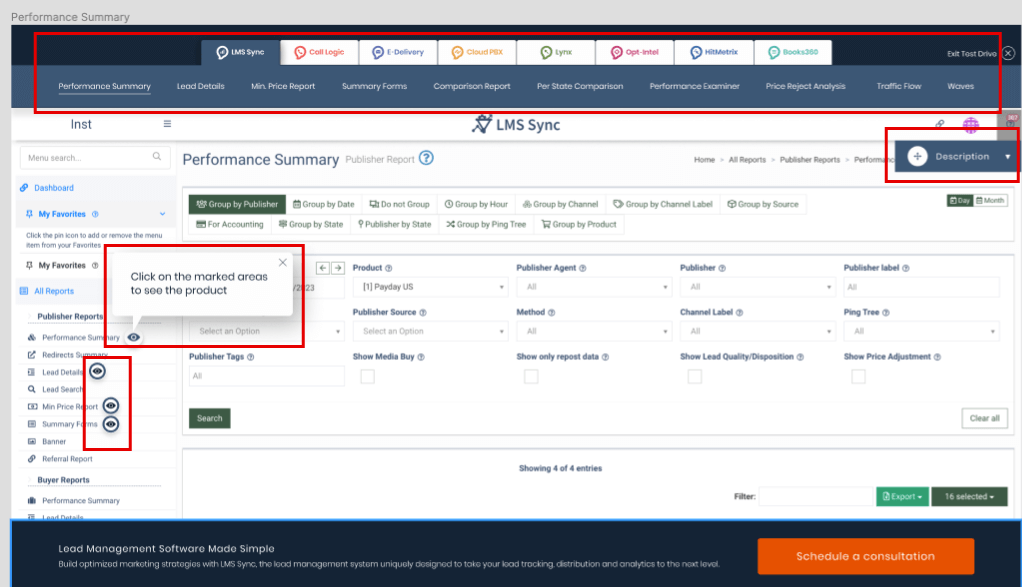Click the help icon next to Show Media Buy
Image resolution: width=1022 pixels, height=587 pixels.
click(420, 357)
